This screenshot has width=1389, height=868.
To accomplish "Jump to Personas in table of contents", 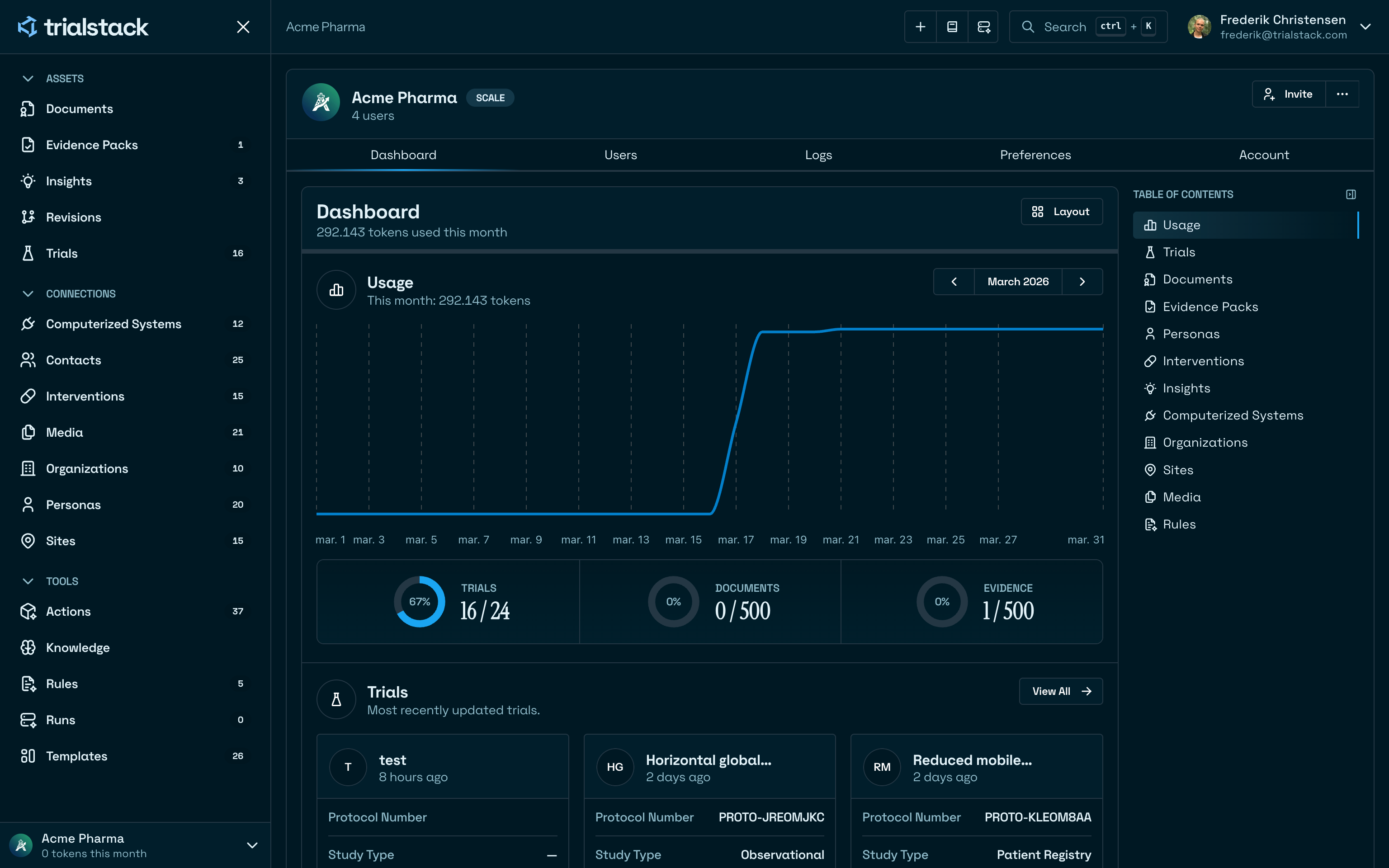I will pyautogui.click(x=1246, y=334).
